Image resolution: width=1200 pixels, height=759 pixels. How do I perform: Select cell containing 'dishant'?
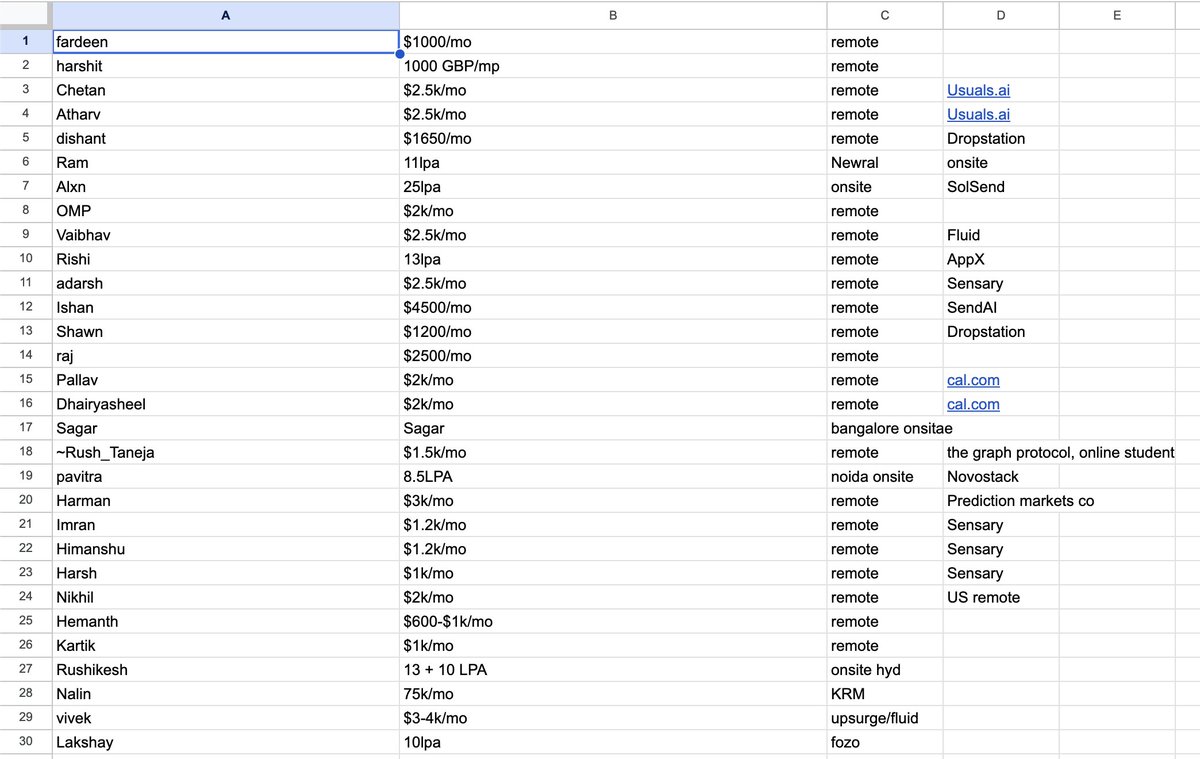click(x=225, y=138)
